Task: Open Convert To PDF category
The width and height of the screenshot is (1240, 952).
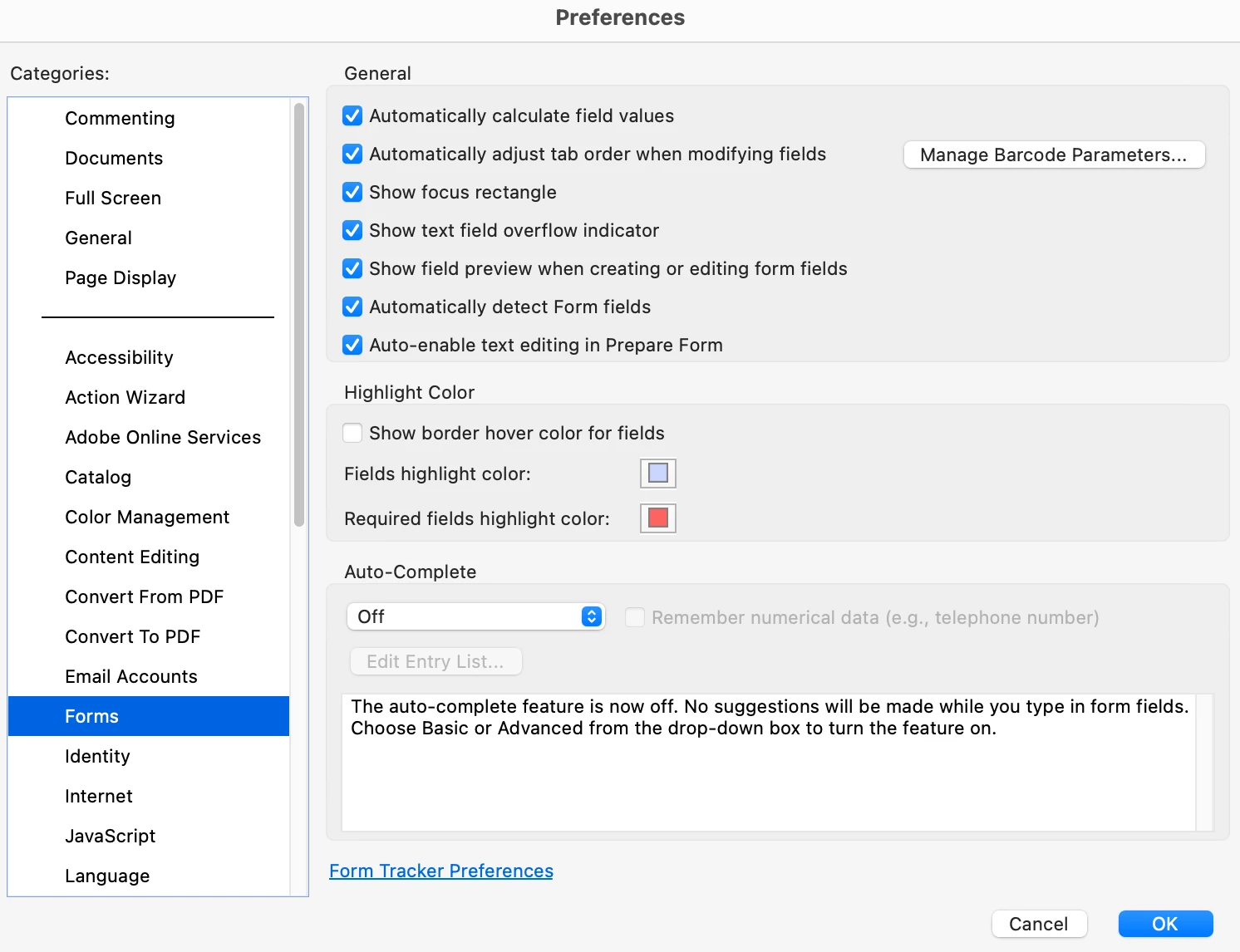Action: click(133, 636)
